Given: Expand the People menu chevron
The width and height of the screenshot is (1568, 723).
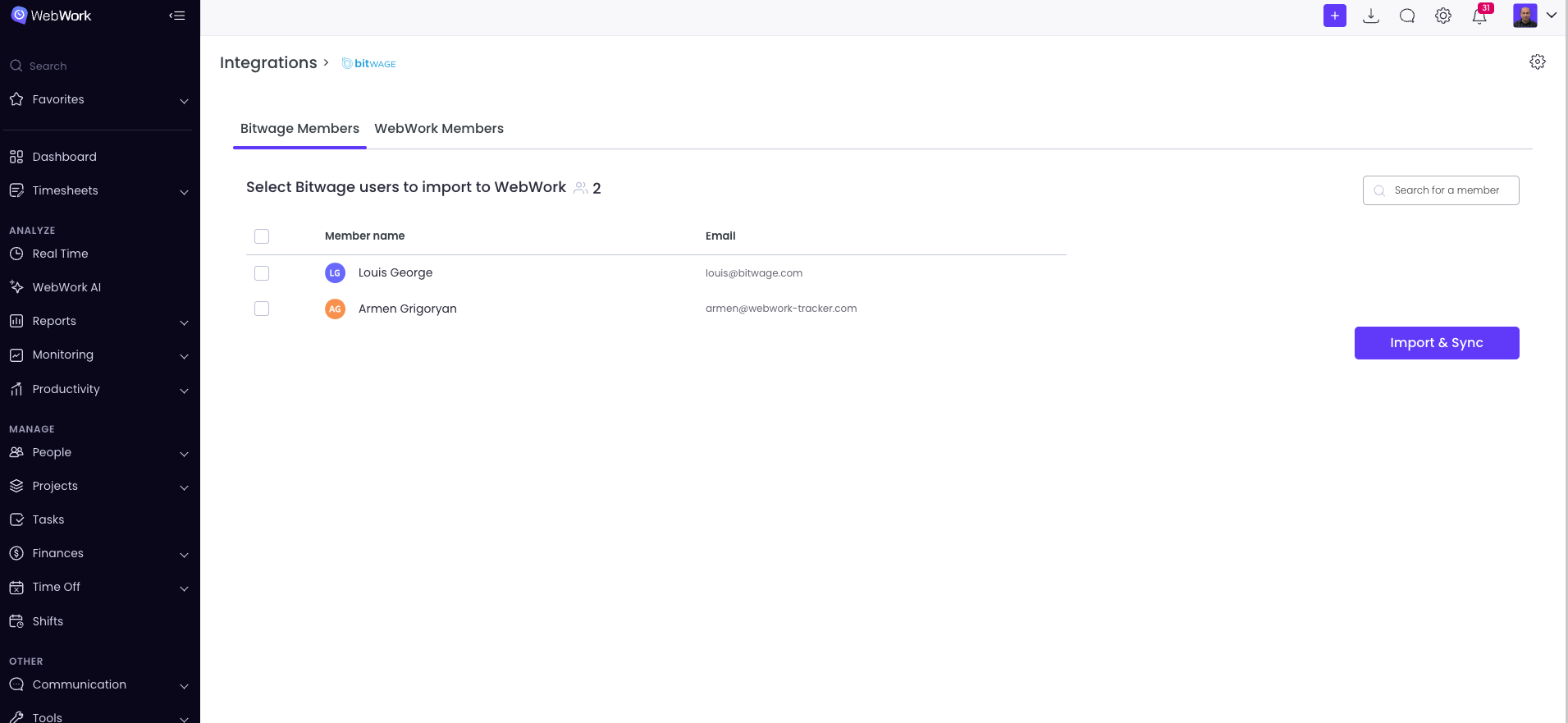Looking at the screenshot, I should click(x=184, y=453).
